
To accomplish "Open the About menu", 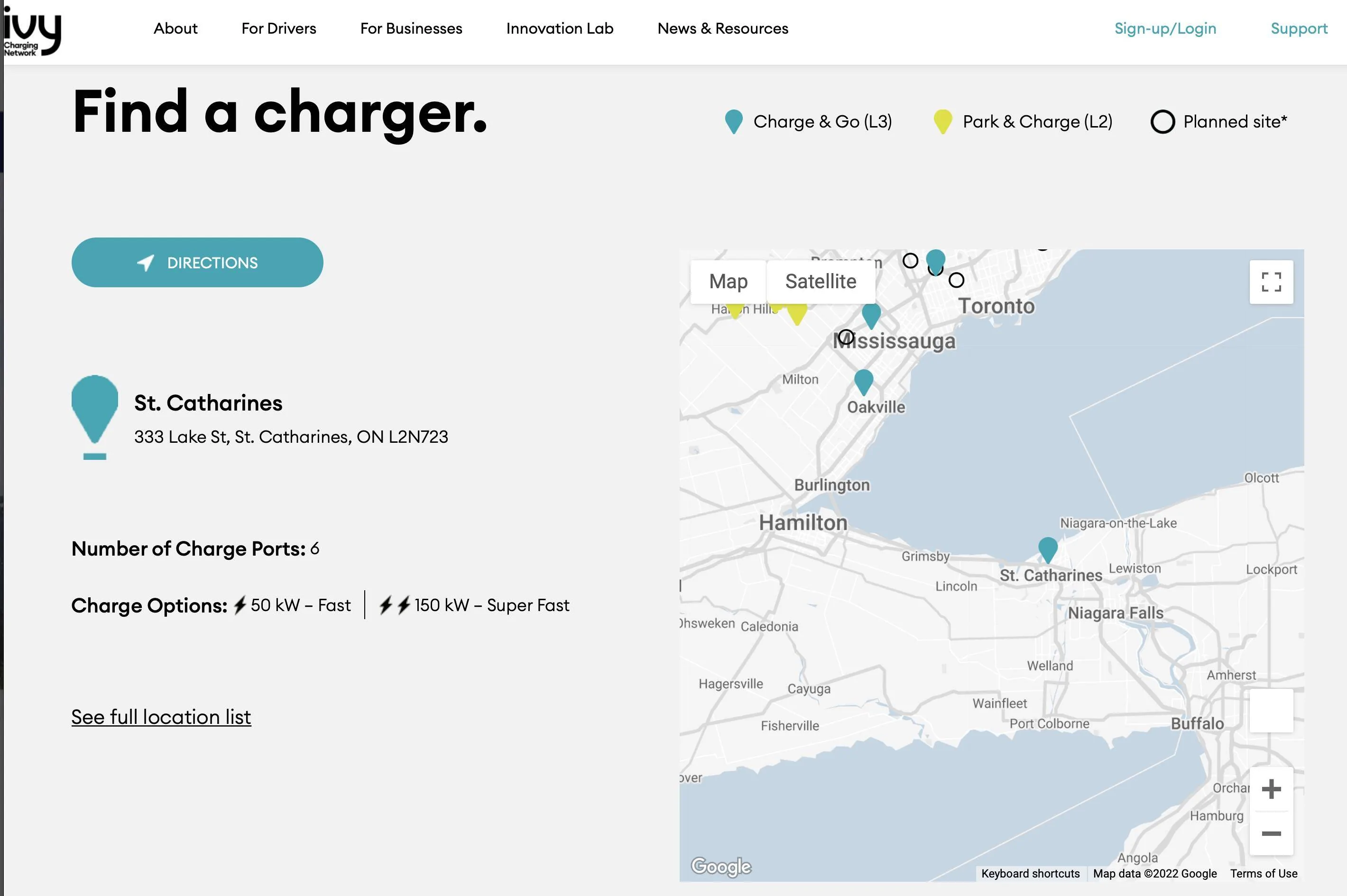I will pos(175,28).
